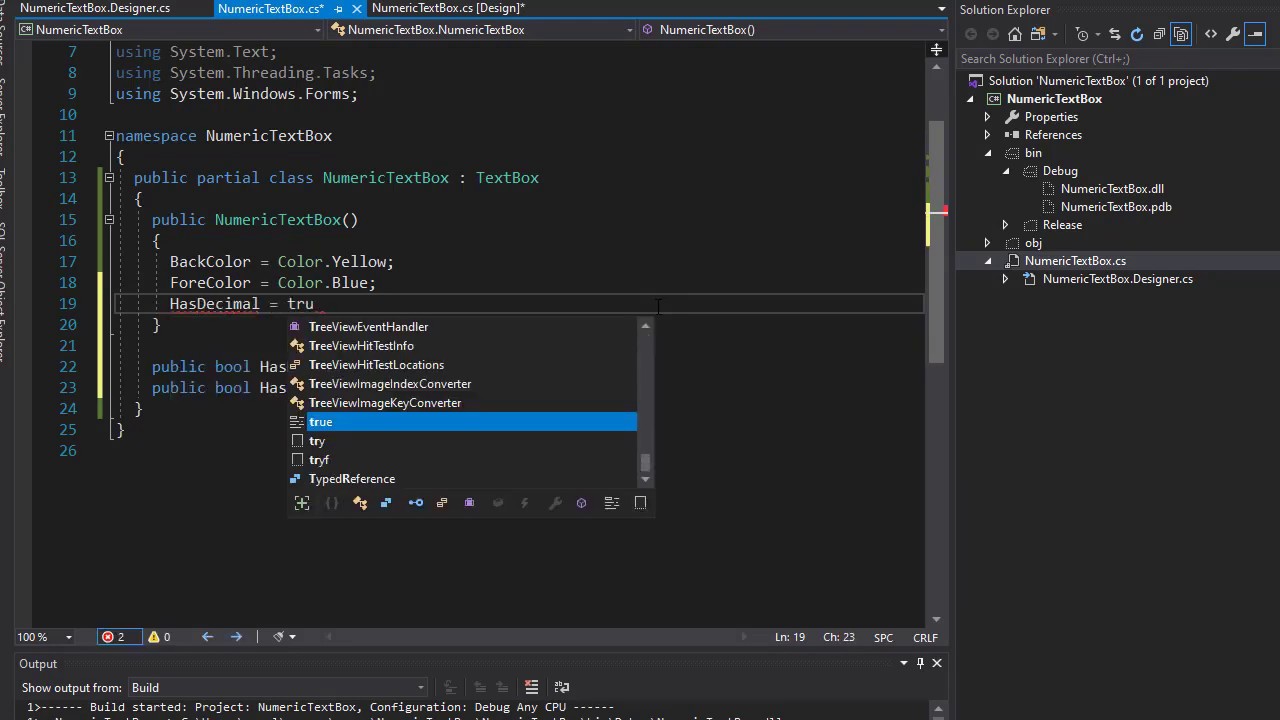This screenshot has height=720, width=1280.
Task: Refresh the Solution Explorer
Action: click(1136, 34)
